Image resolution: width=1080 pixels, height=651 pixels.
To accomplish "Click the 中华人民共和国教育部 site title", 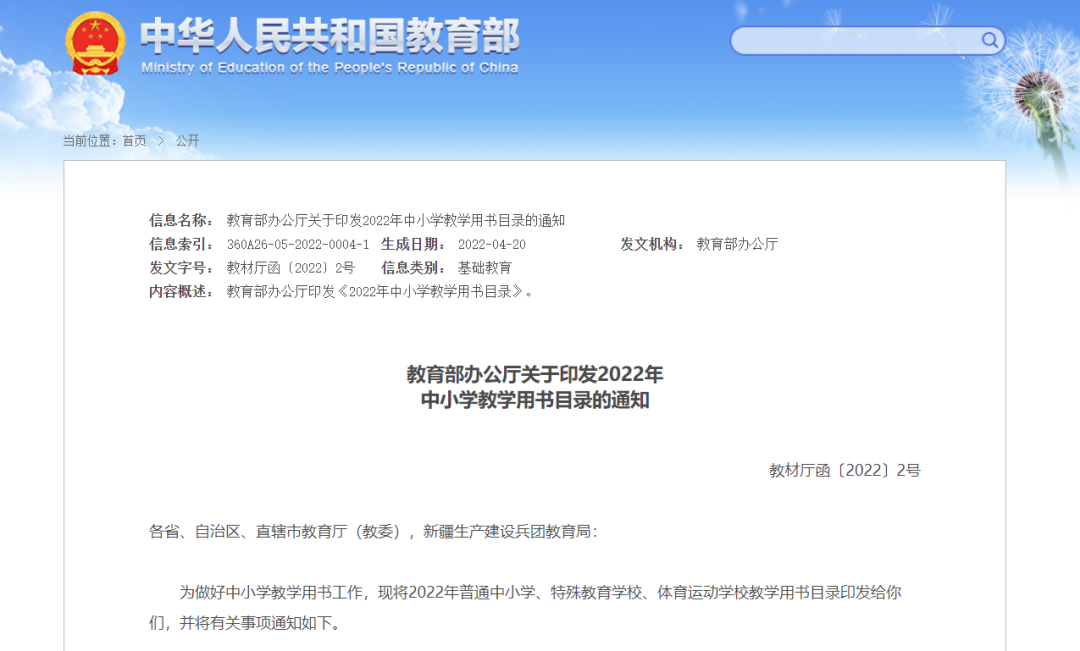I will 330,36.
